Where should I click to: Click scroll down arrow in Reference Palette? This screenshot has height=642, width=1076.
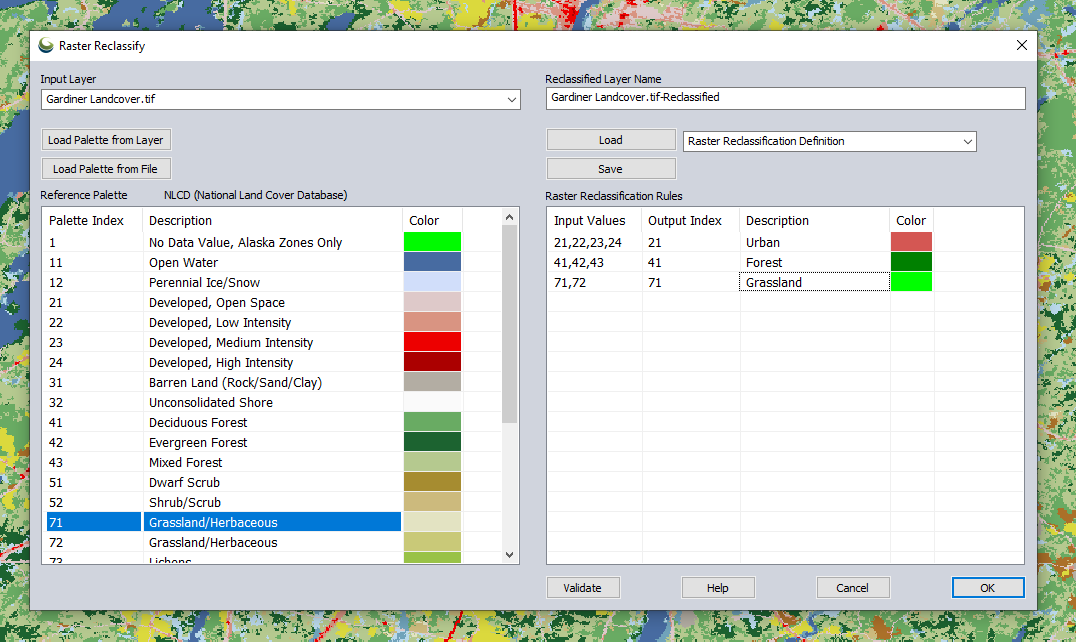[x=509, y=555]
